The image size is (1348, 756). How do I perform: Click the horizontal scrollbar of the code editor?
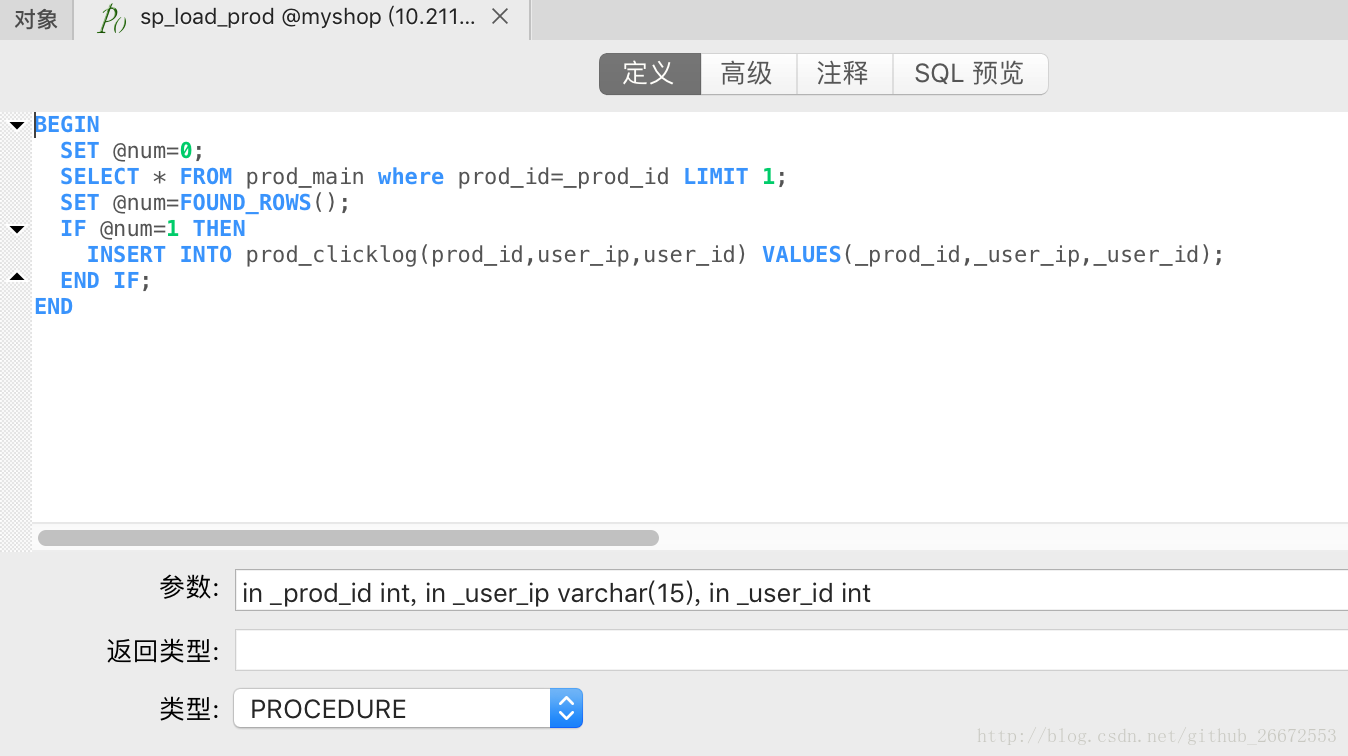pos(348,538)
